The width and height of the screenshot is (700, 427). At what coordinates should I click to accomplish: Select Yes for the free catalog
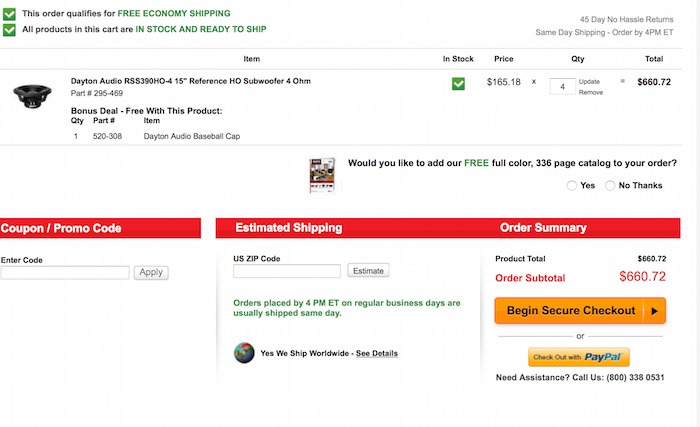pyautogui.click(x=571, y=185)
